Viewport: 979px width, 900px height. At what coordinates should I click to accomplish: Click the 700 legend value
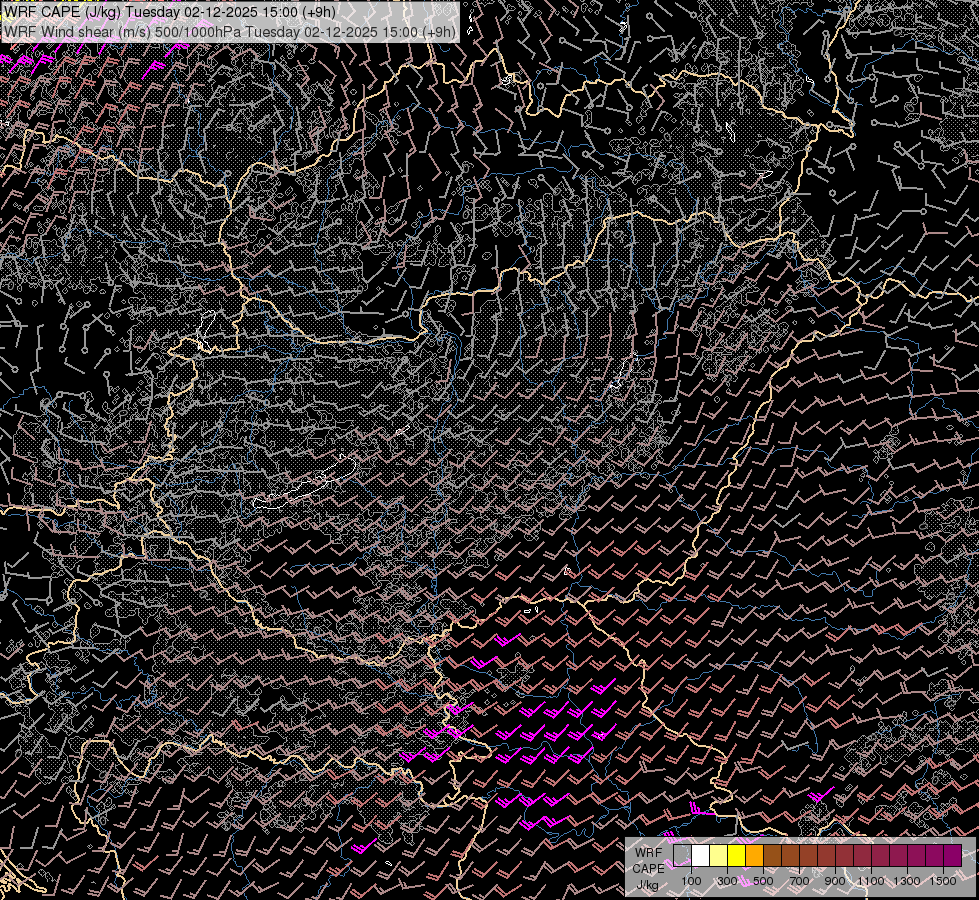tap(799, 881)
